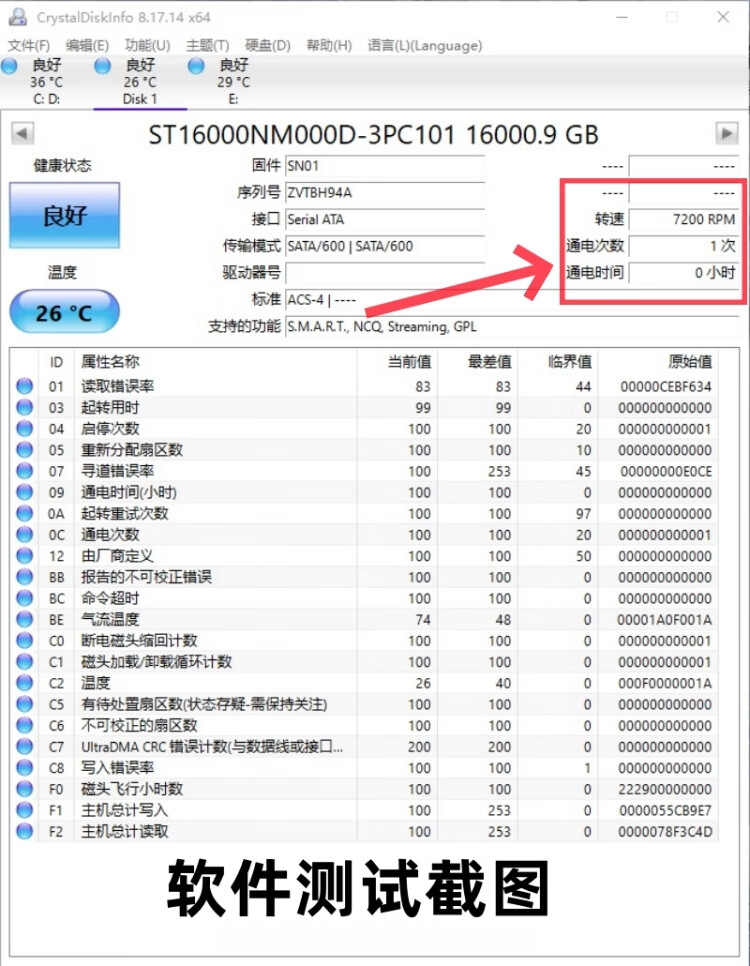Select raw value 222900000000
The image size is (750, 966).
click(x=664, y=789)
